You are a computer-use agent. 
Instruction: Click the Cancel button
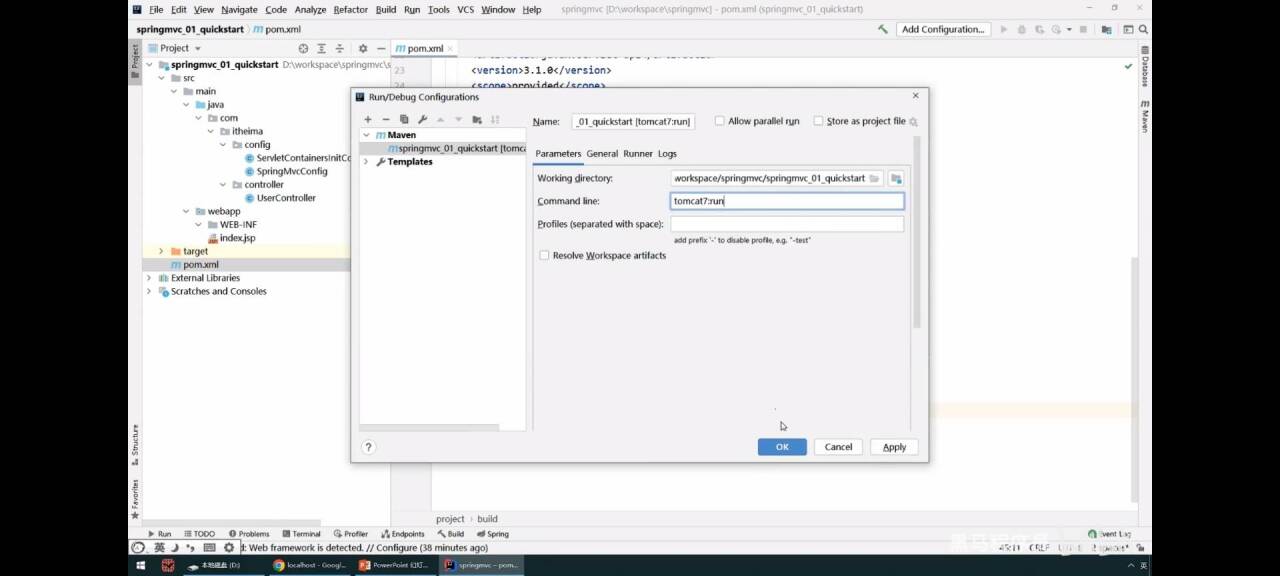coord(838,447)
